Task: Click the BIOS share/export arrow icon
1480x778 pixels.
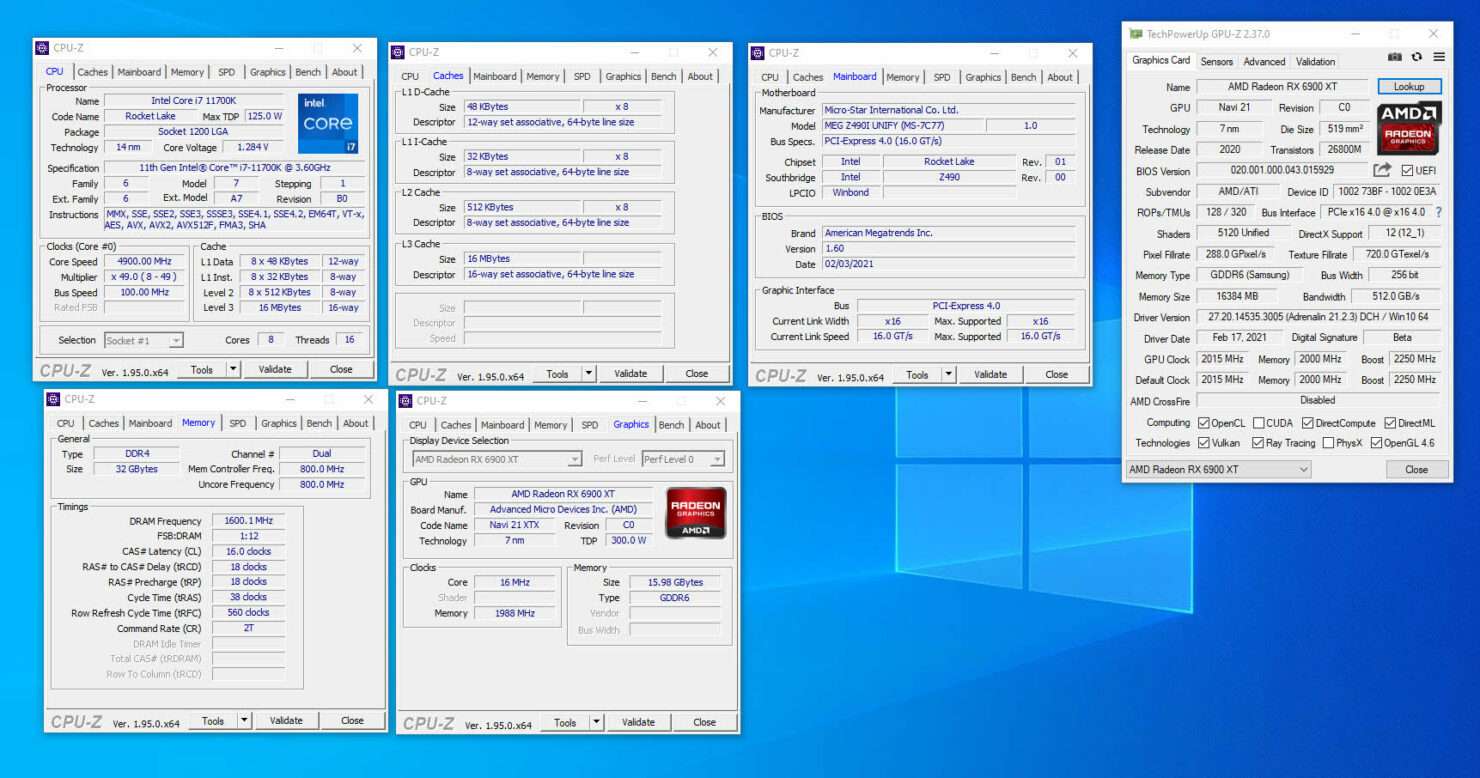Action: pyautogui.click(x=1382, y=170)
